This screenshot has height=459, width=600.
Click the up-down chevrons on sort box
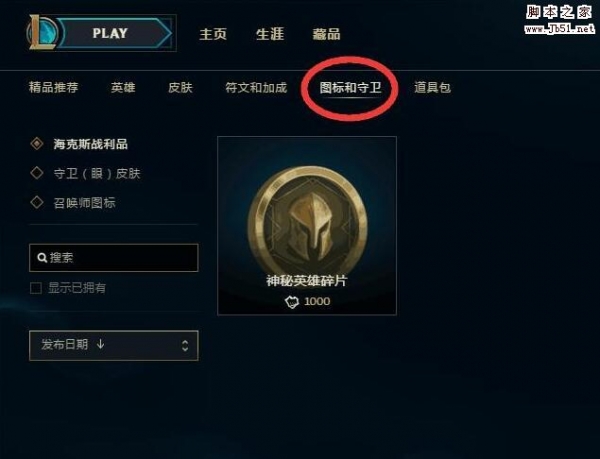185,345
